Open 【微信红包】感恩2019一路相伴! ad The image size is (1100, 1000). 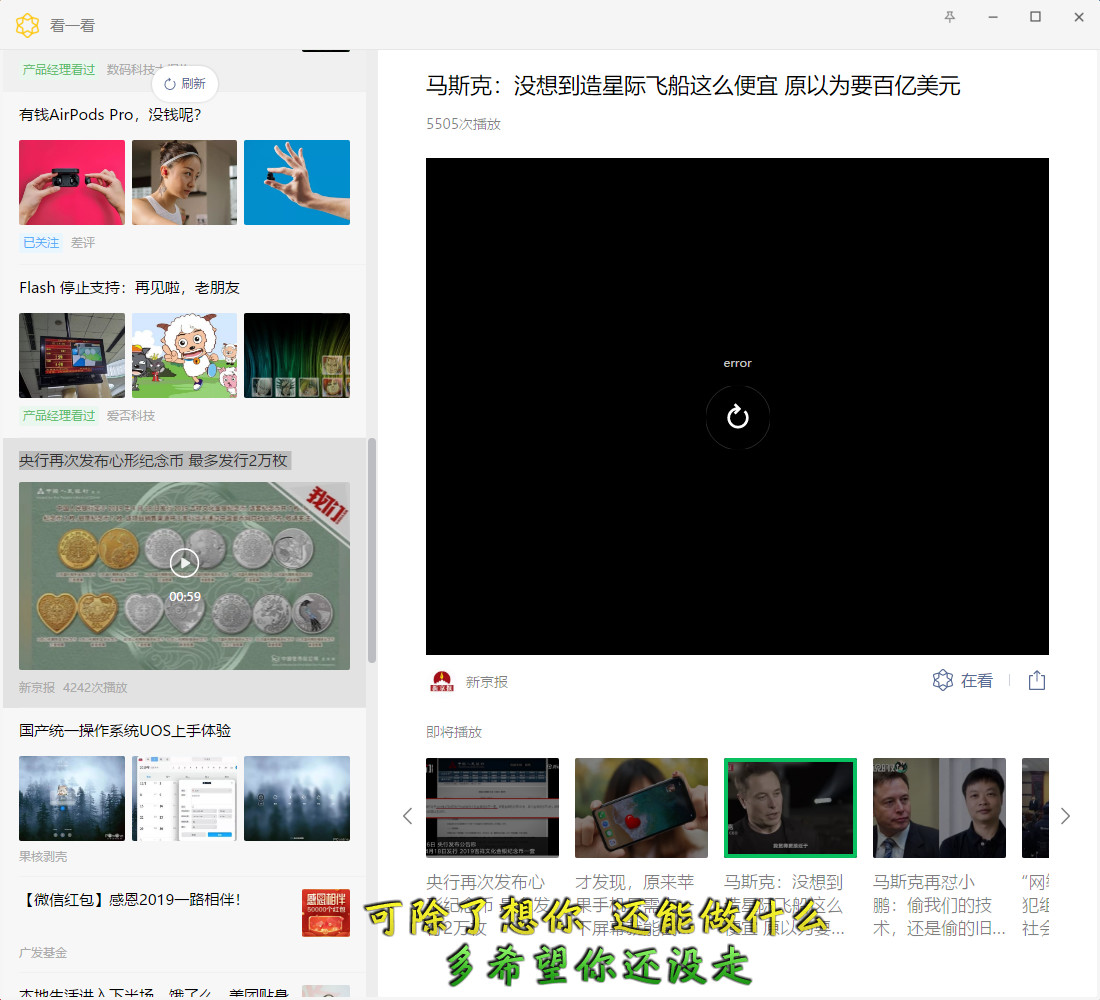[131, 900]
